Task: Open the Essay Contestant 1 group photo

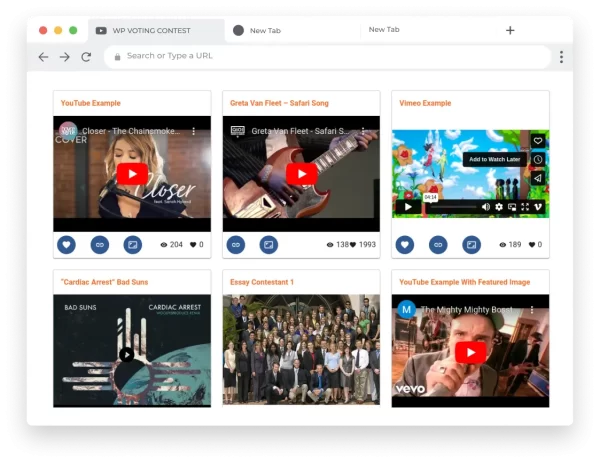Action: click(301, 349)
